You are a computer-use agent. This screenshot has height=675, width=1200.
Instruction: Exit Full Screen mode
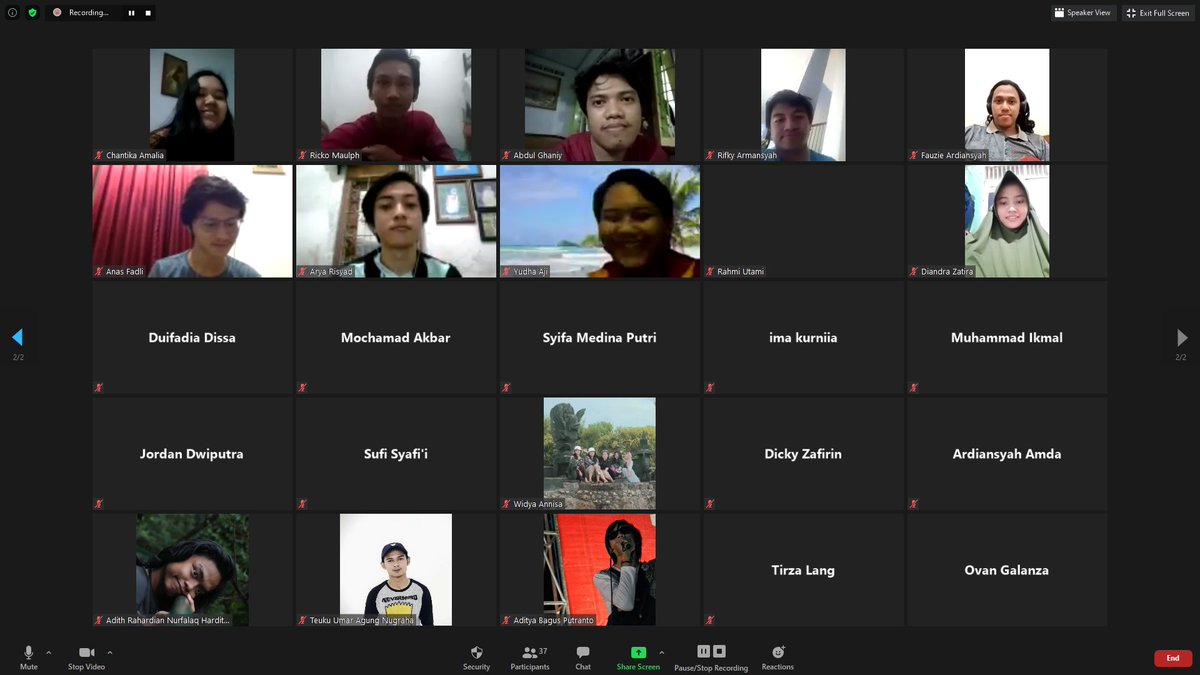(x=1158, y=13)
